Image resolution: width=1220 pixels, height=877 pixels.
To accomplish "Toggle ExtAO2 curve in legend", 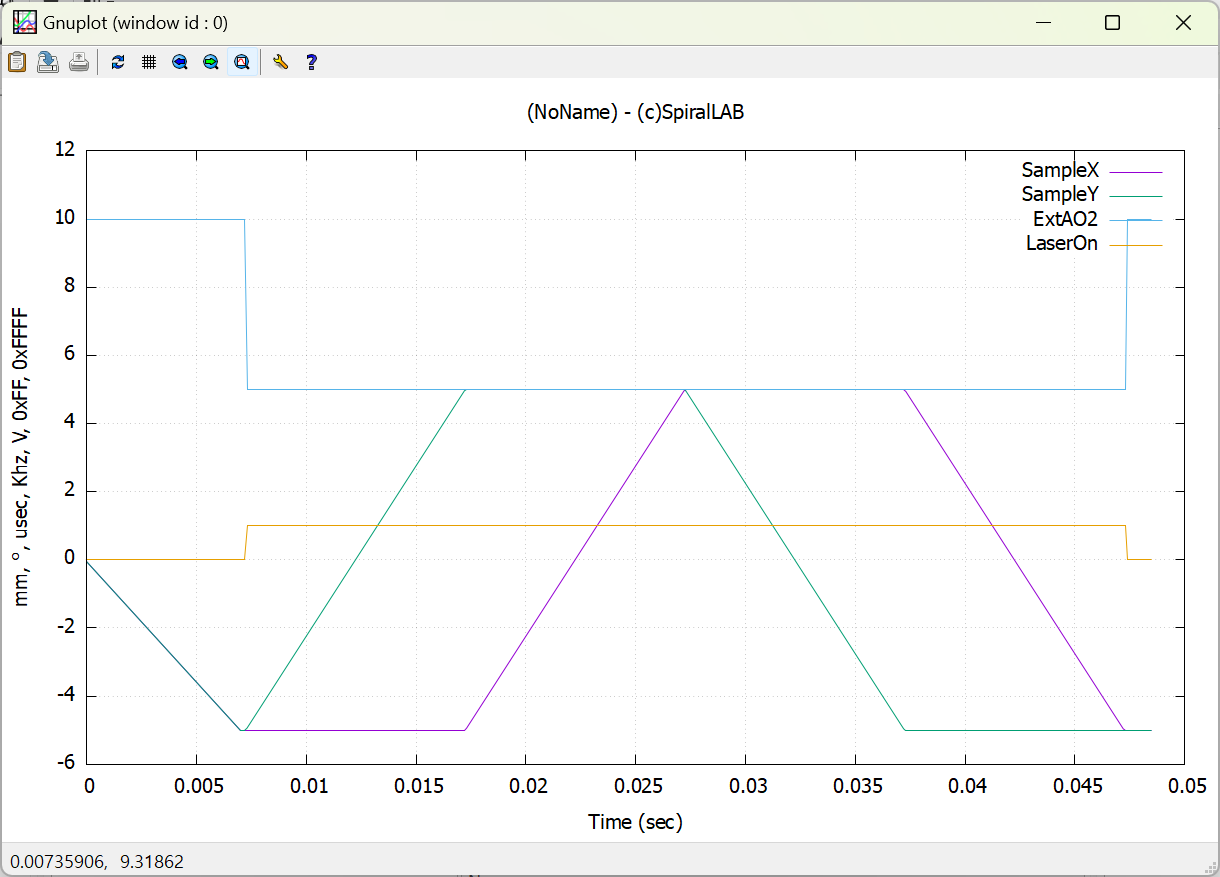I will click(1065, 219).
